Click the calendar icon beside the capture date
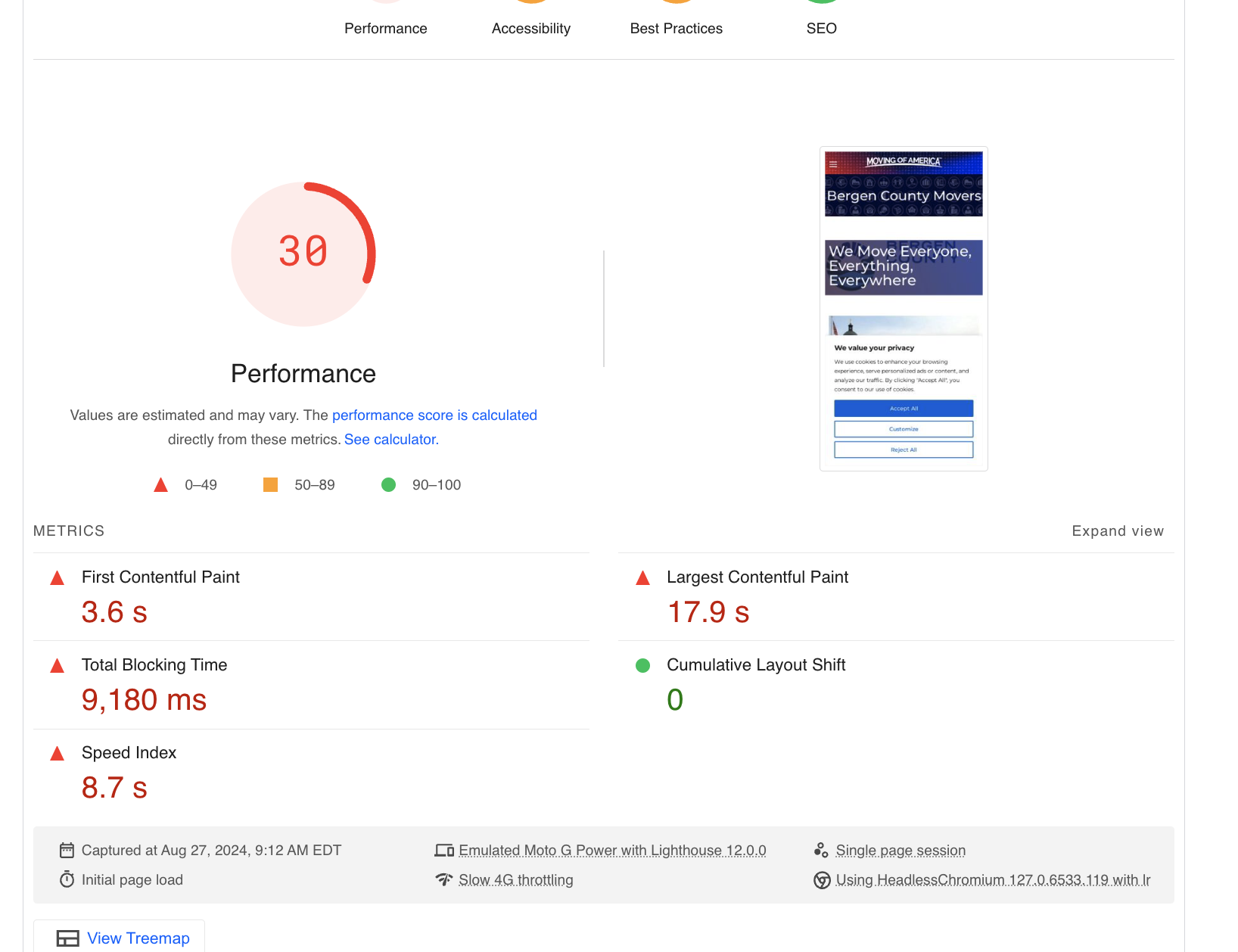1238x952 pixels. click(x=67, y=850)
